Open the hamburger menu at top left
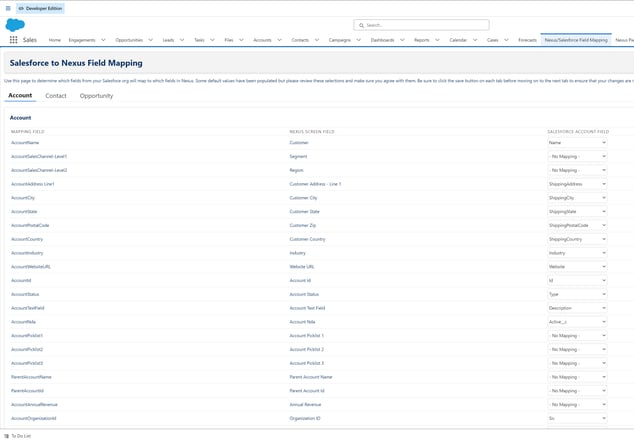This screenshot has height=442, width=634. pyautogui.click(x=8, y=8)
